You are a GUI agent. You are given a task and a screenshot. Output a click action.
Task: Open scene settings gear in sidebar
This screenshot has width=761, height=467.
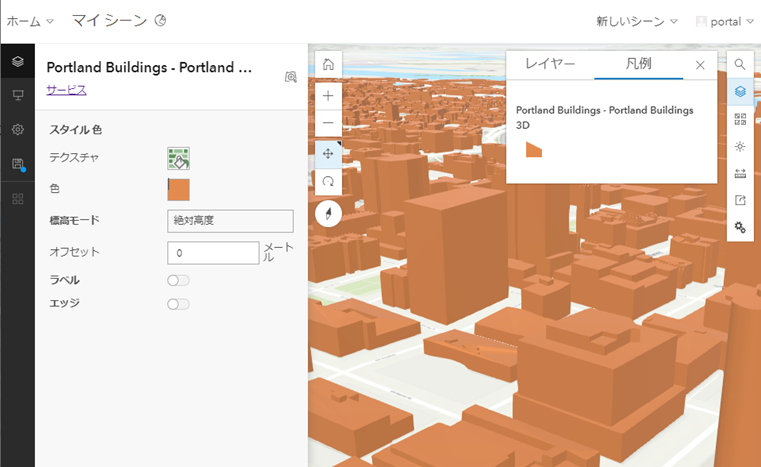[17, 129]
